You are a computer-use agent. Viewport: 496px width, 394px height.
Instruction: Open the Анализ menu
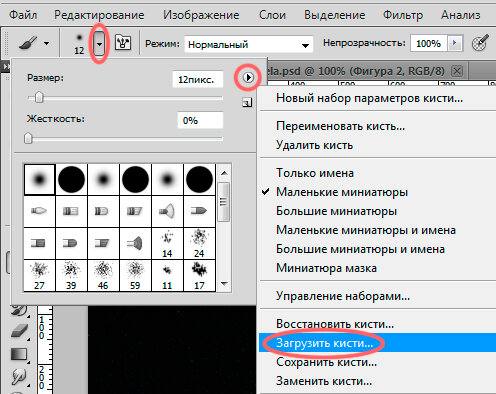pos(460,15)
